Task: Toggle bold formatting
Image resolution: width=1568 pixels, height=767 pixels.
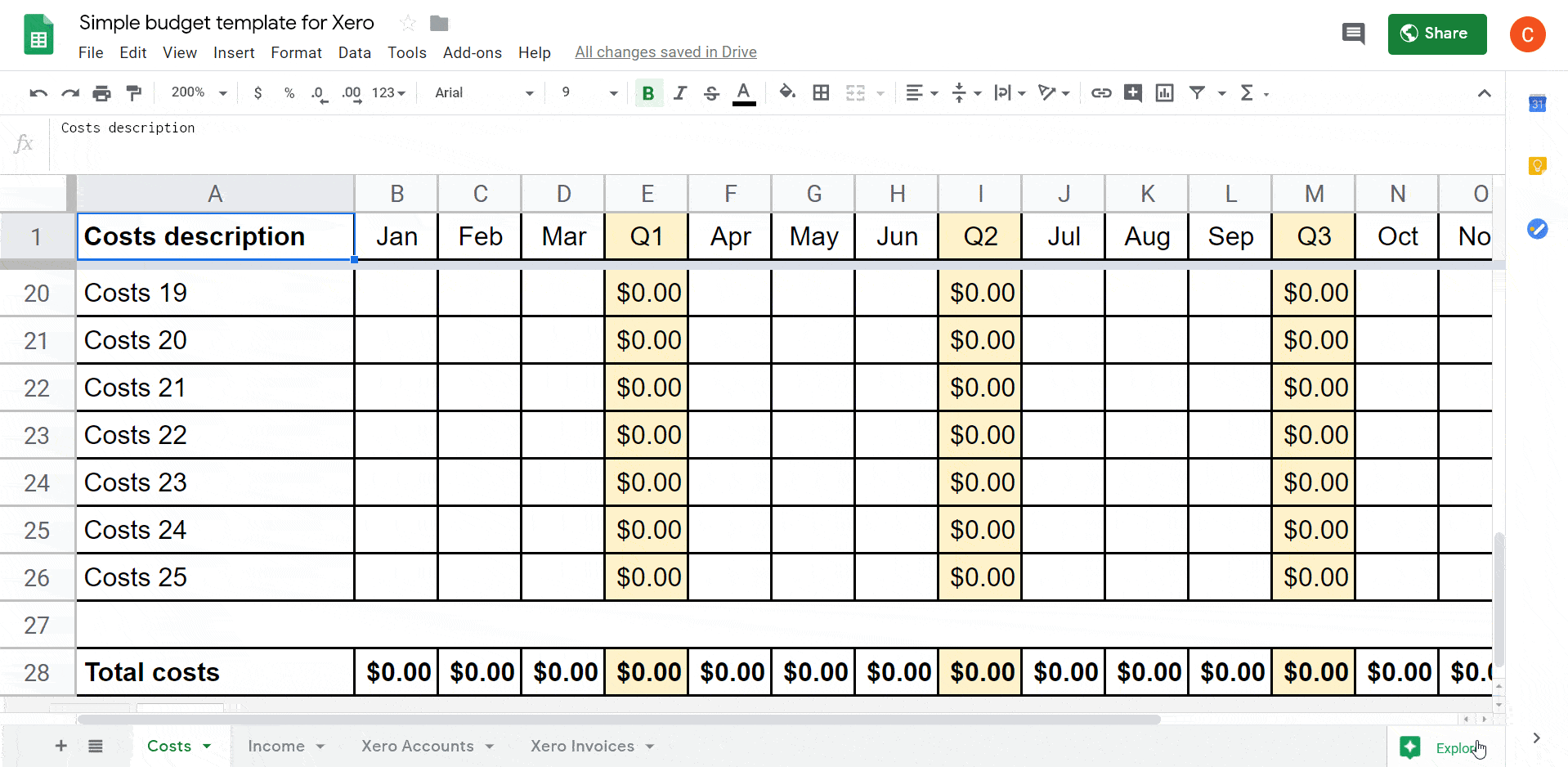Action: click(648, 92)
